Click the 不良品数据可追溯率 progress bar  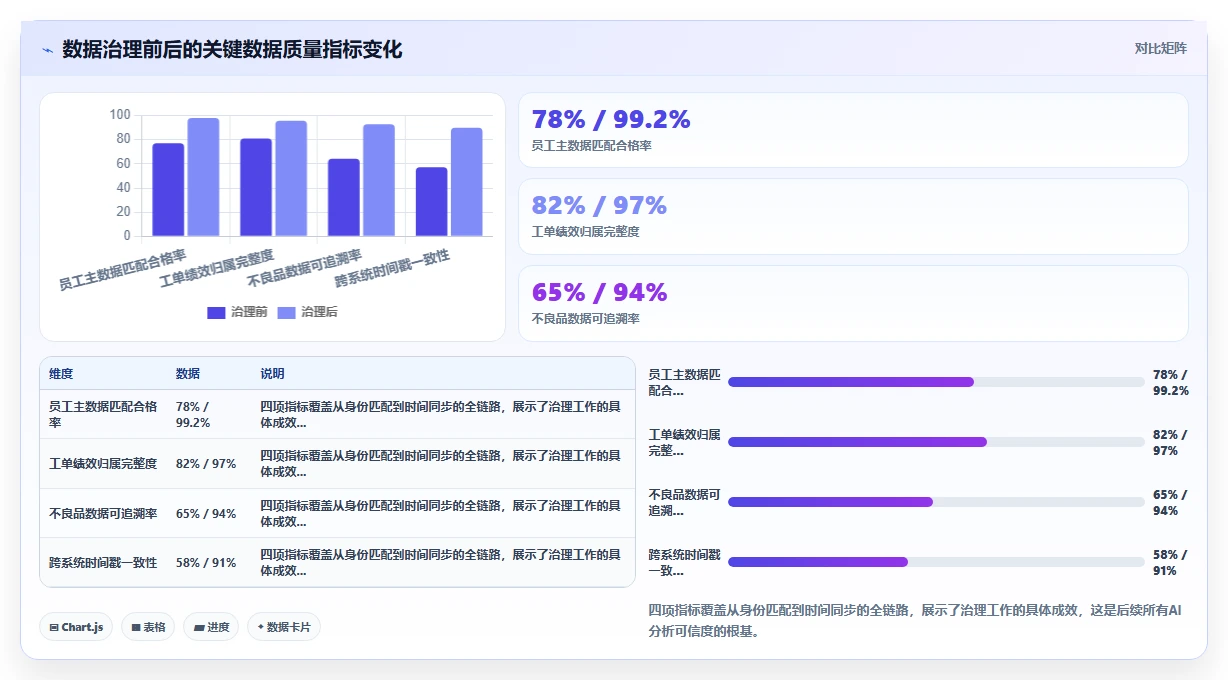(x=936, y=502)
